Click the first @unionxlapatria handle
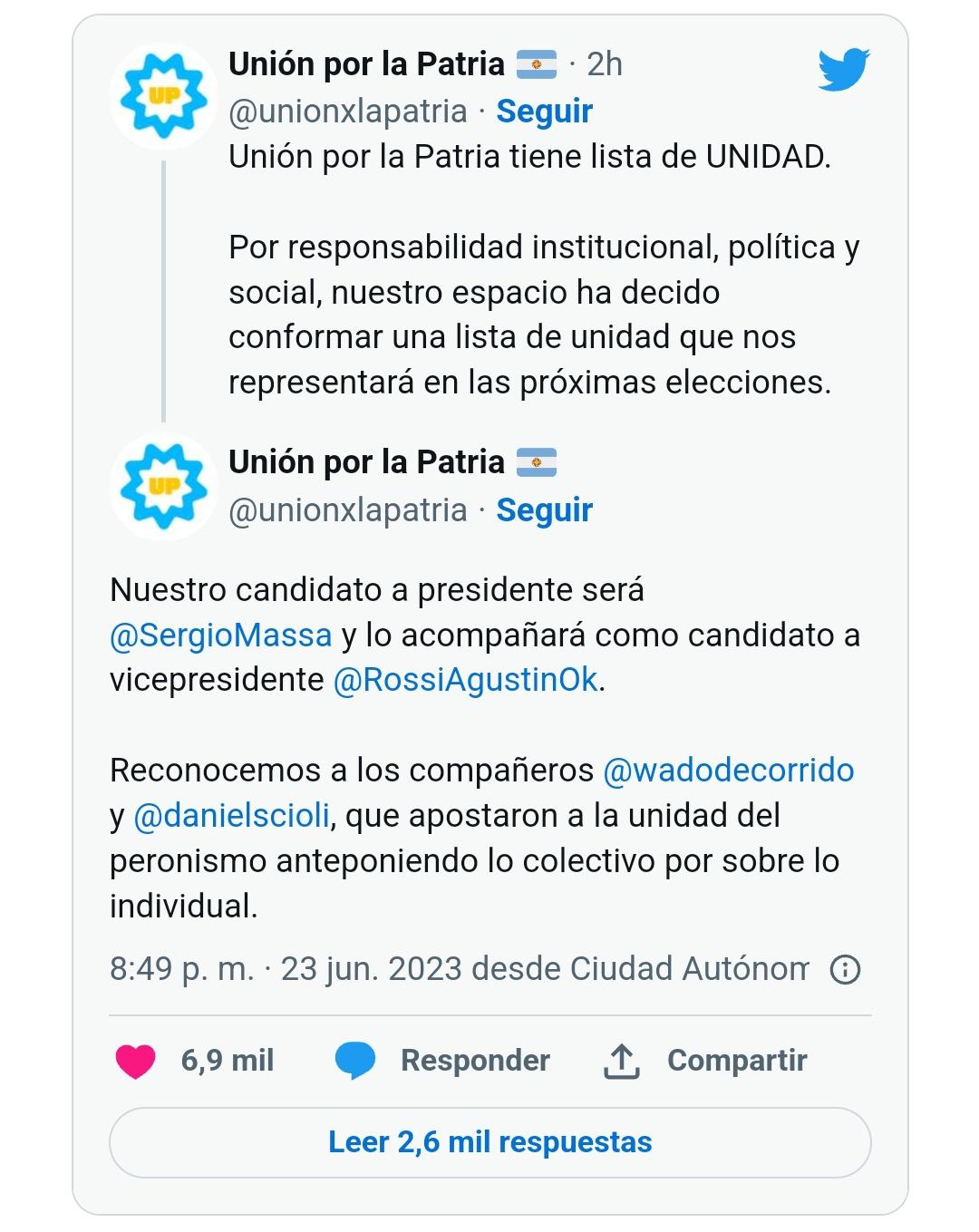 [x=348, y=112]
